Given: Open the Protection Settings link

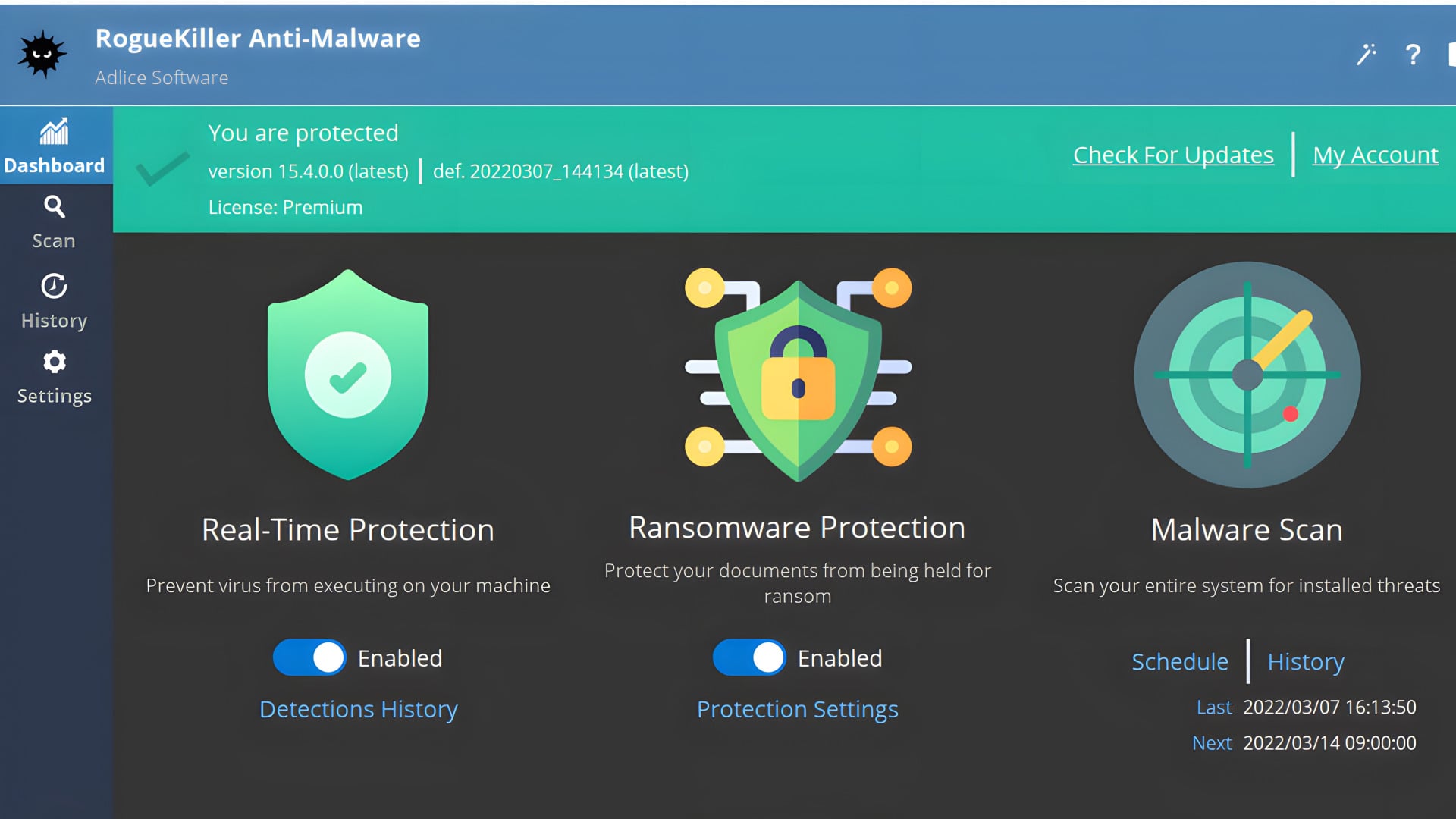Looking at the screenshot, I should coord(798,709).
